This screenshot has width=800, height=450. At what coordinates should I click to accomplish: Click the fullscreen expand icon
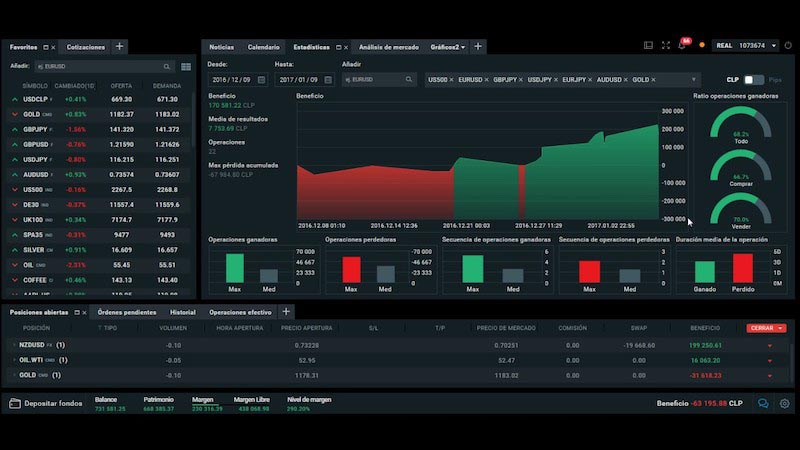pos(666,45)
